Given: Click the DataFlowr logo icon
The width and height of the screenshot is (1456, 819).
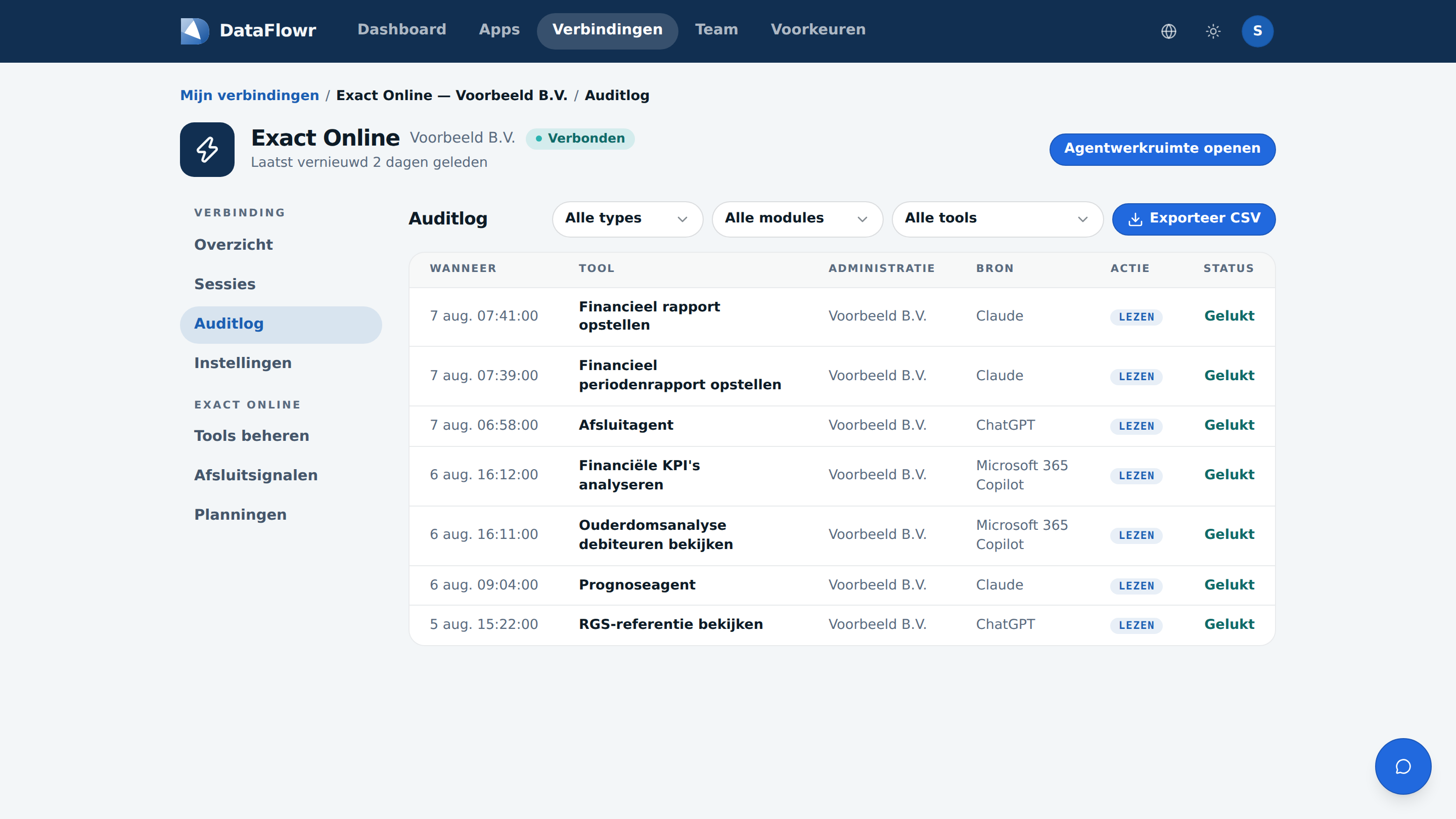Looking at the screenshot, I should (195, 30).
